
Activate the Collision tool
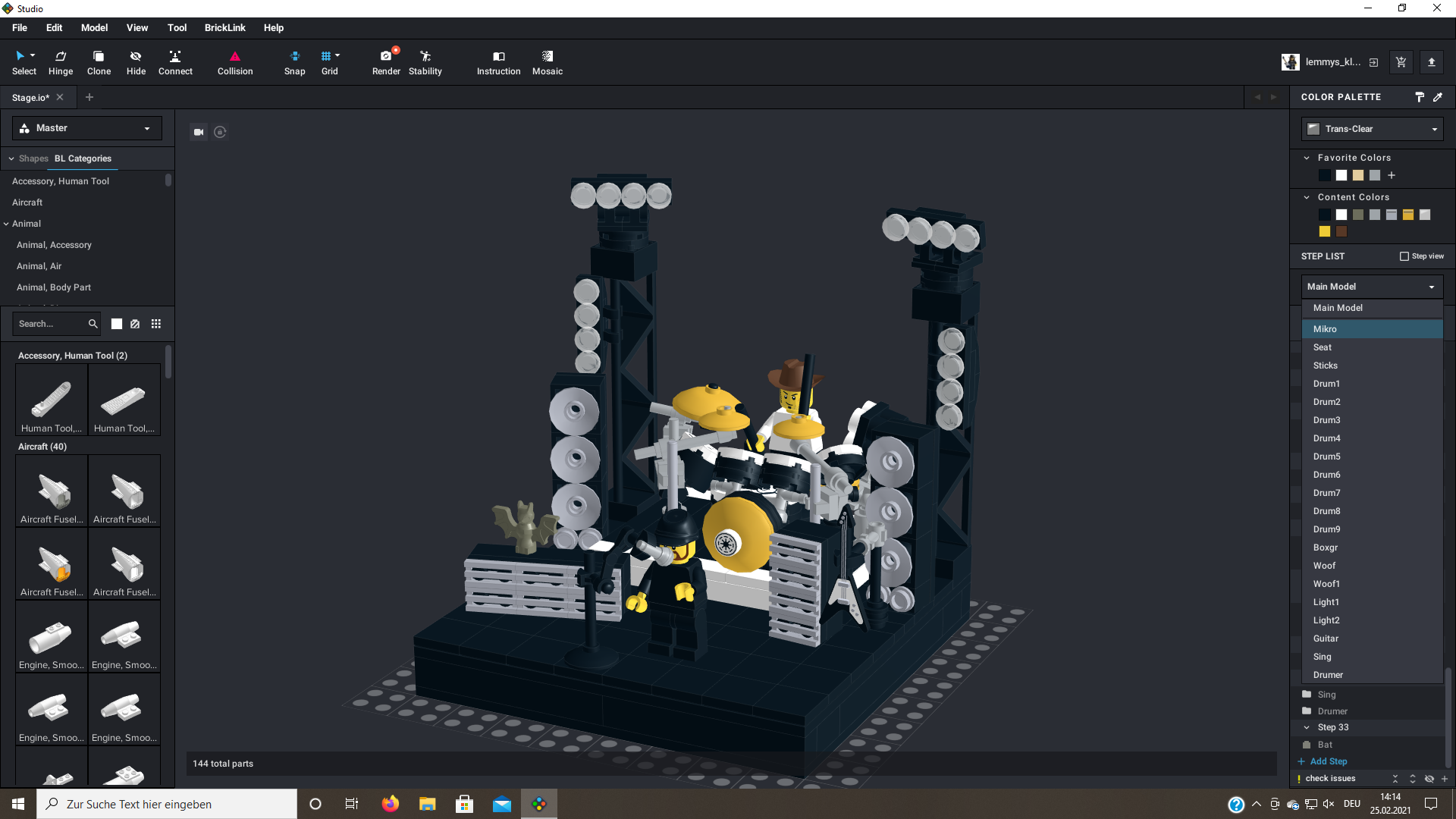235,61
